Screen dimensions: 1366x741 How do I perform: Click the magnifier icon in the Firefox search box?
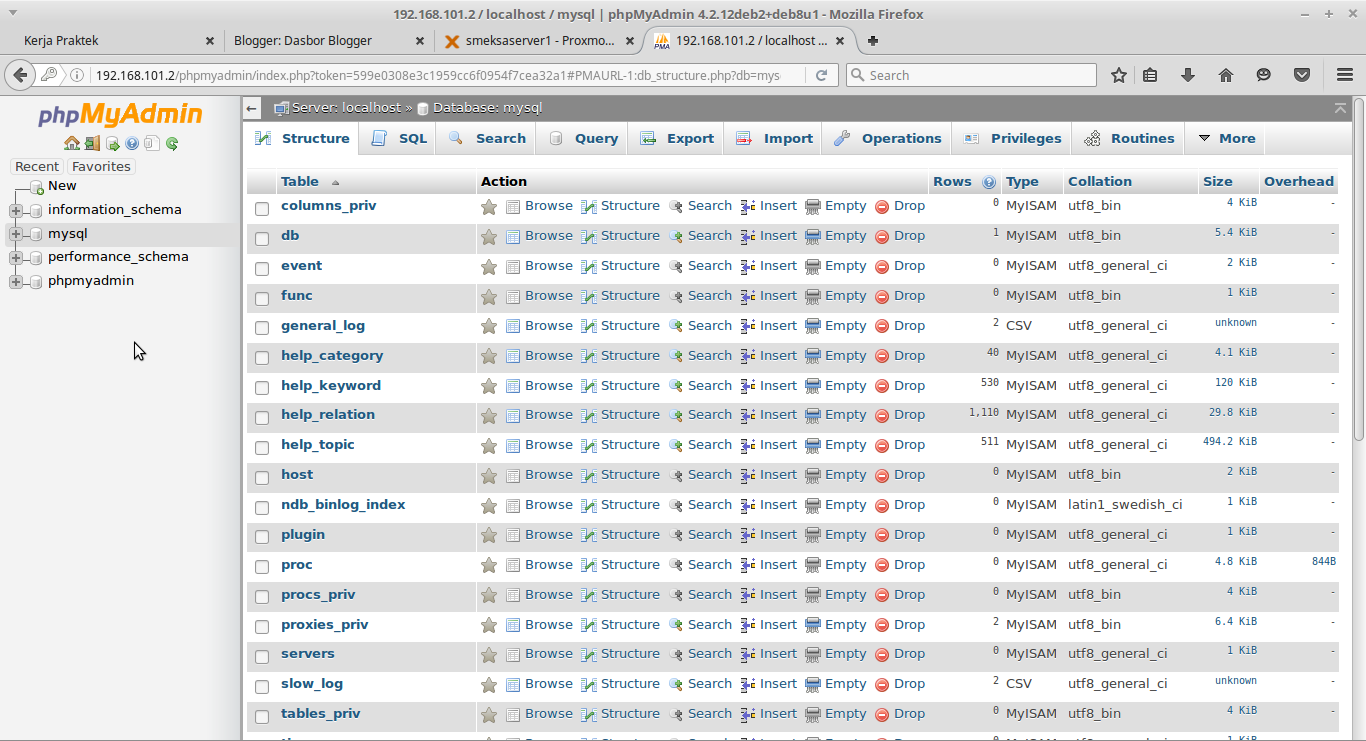(x=857, y=75)
